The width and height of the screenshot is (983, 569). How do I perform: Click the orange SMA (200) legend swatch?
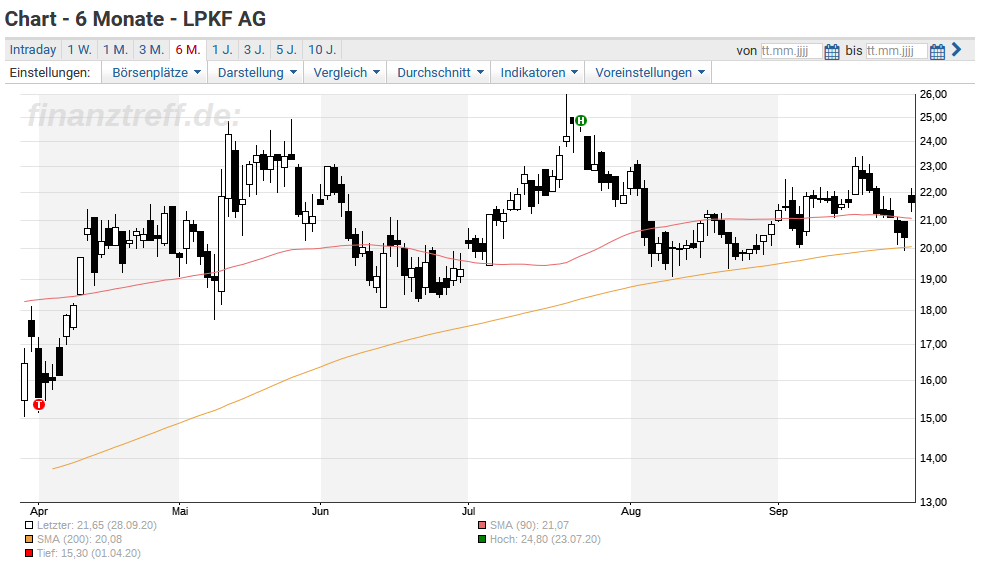point(29,540)
